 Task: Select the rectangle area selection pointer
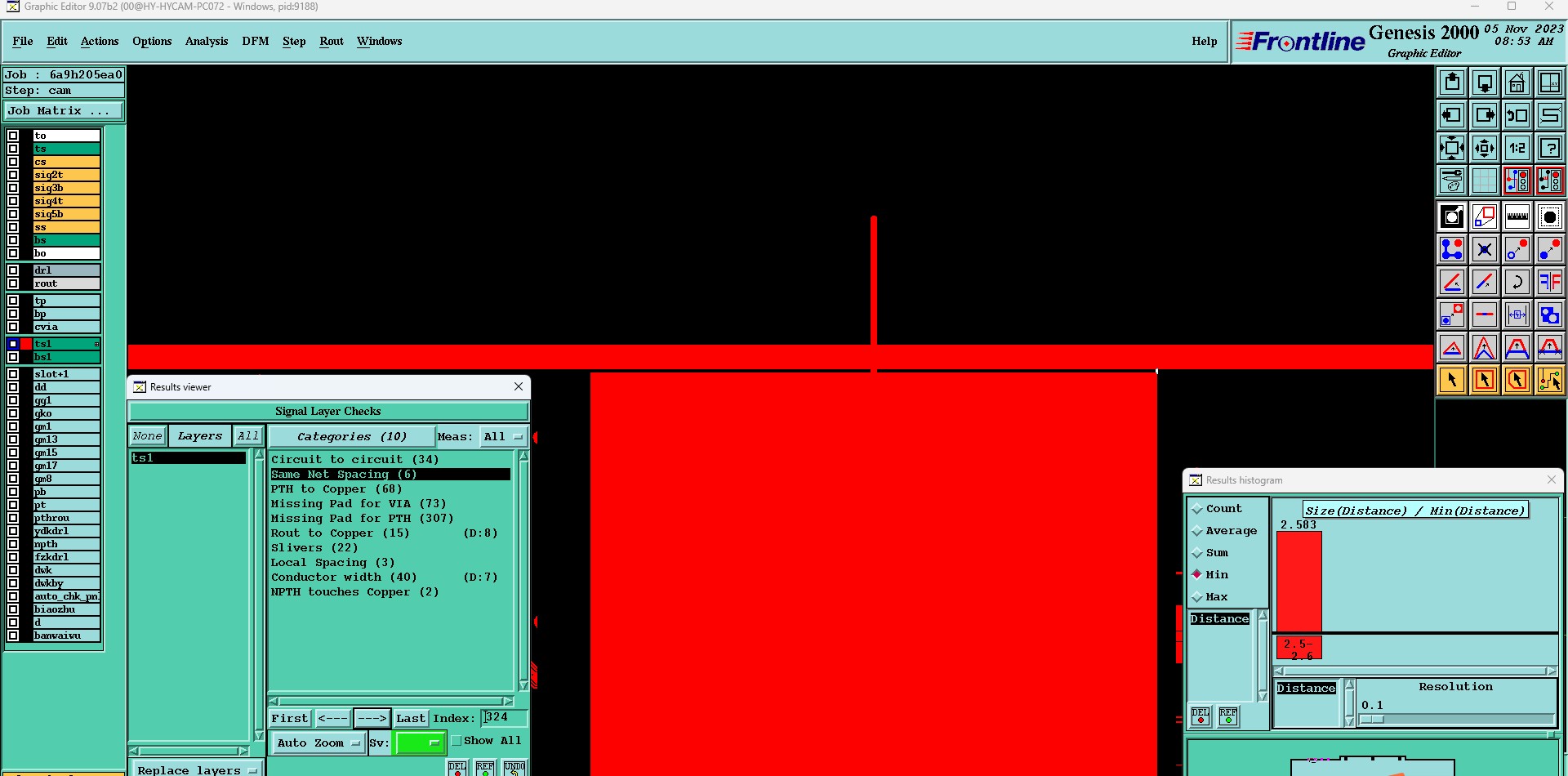coord(1485,380)
